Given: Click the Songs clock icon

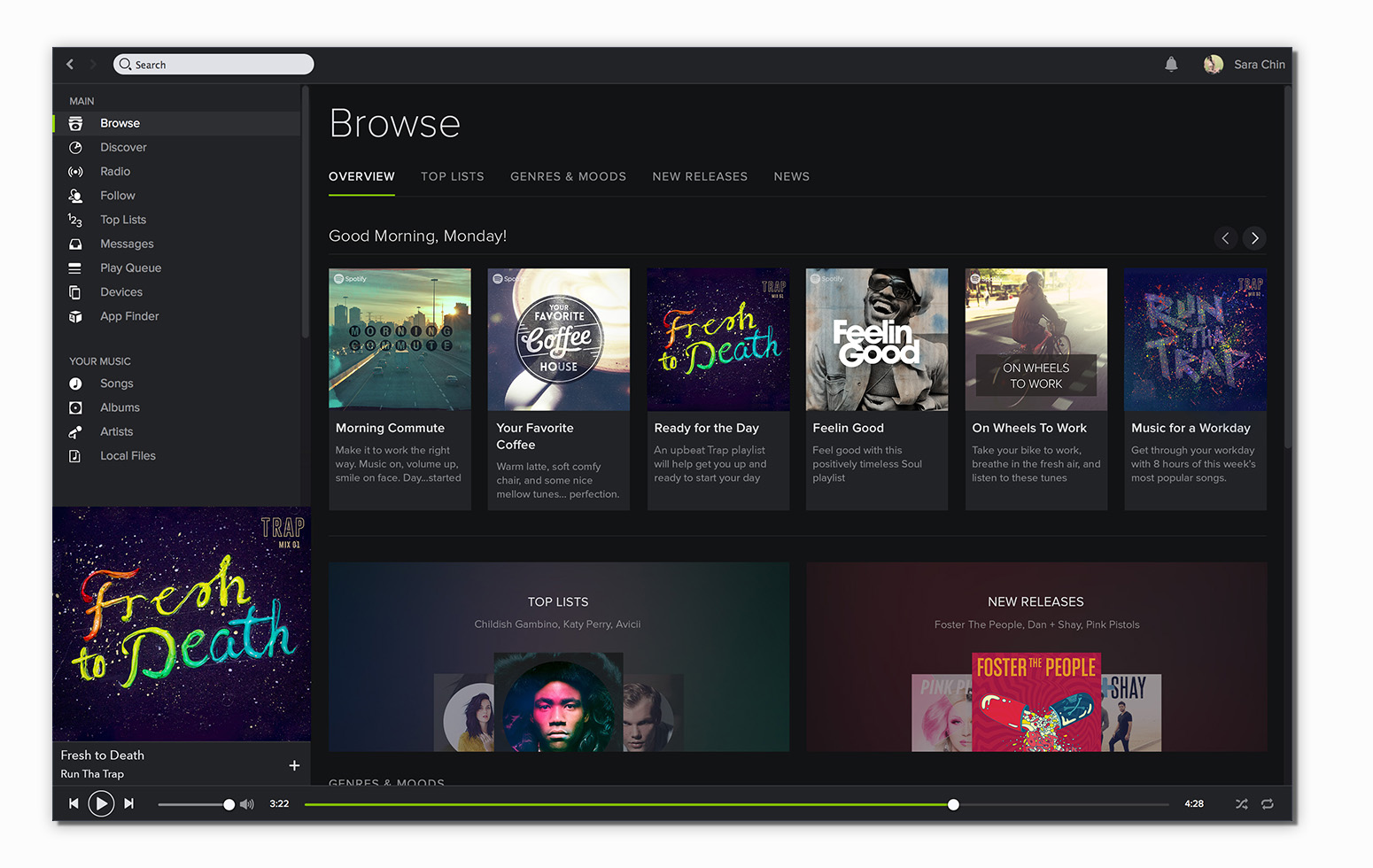Looking at the screenshot, I should [75, 384].
